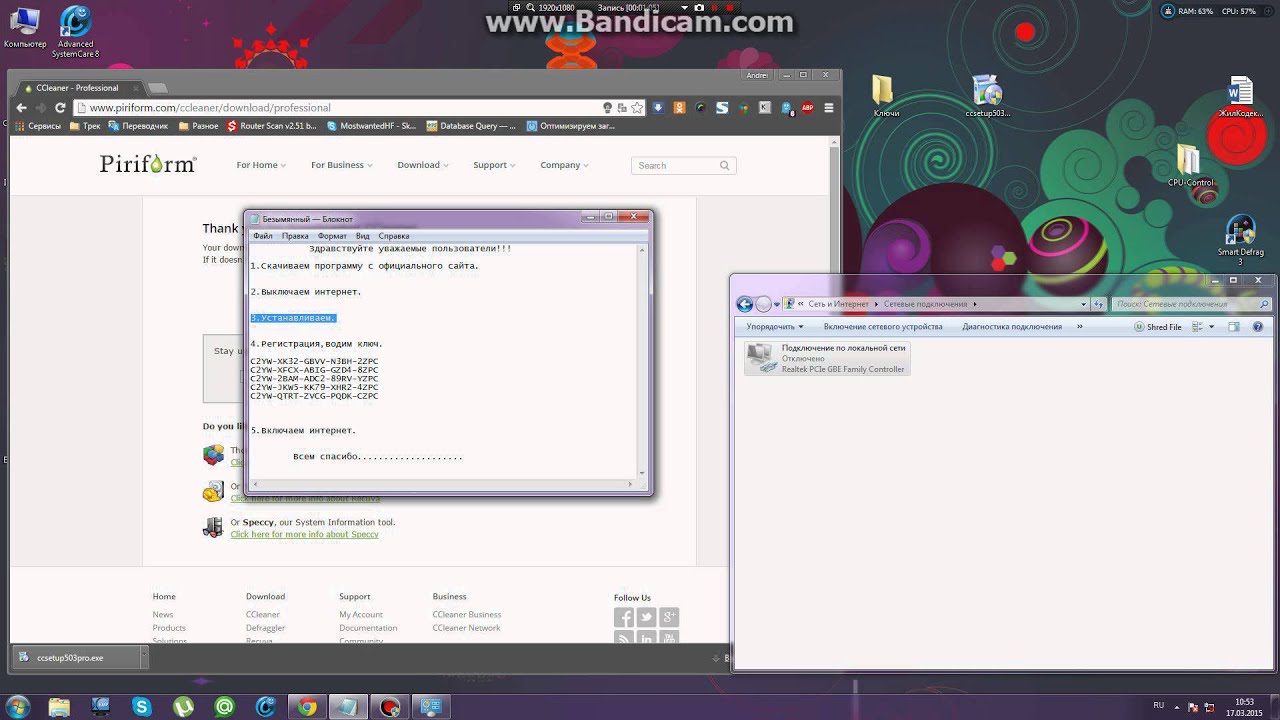Open the MostwantedHF Skype bookmark
Screen dimensions: 1280x720
click(x=371, y=126)
